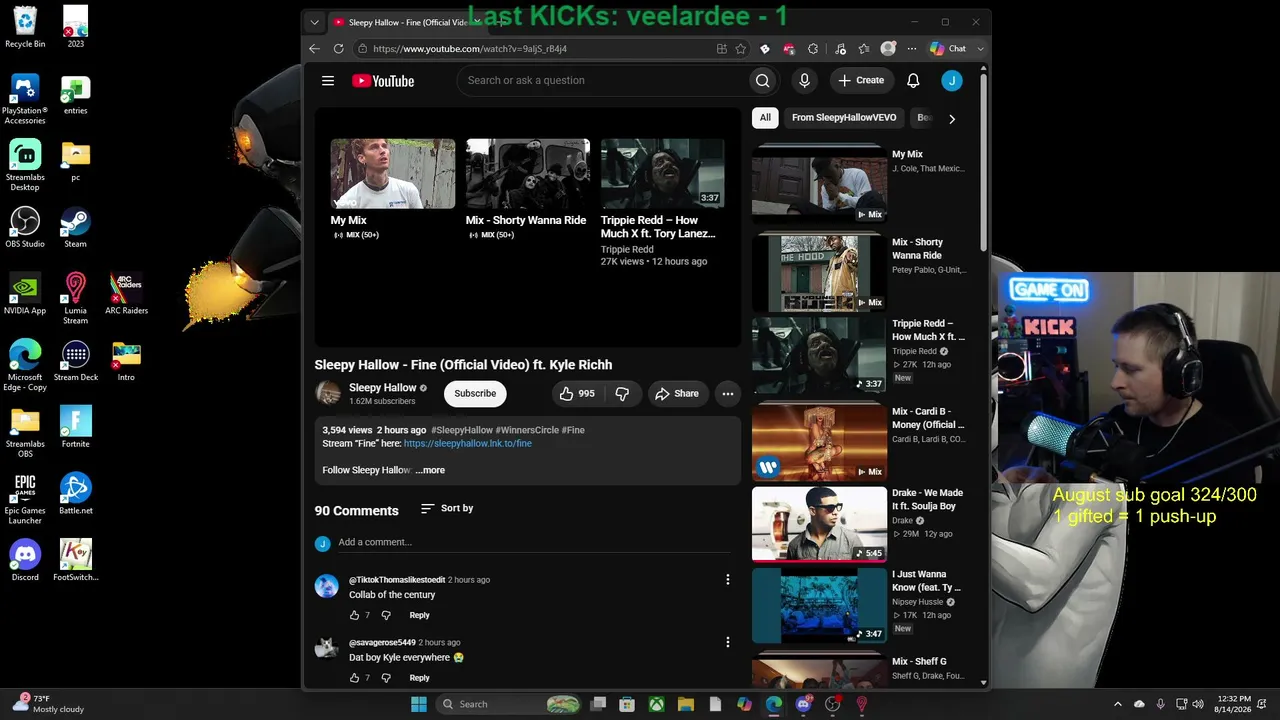
Task: Open Edge settings and more menu
Action: [x=911, y=49]
